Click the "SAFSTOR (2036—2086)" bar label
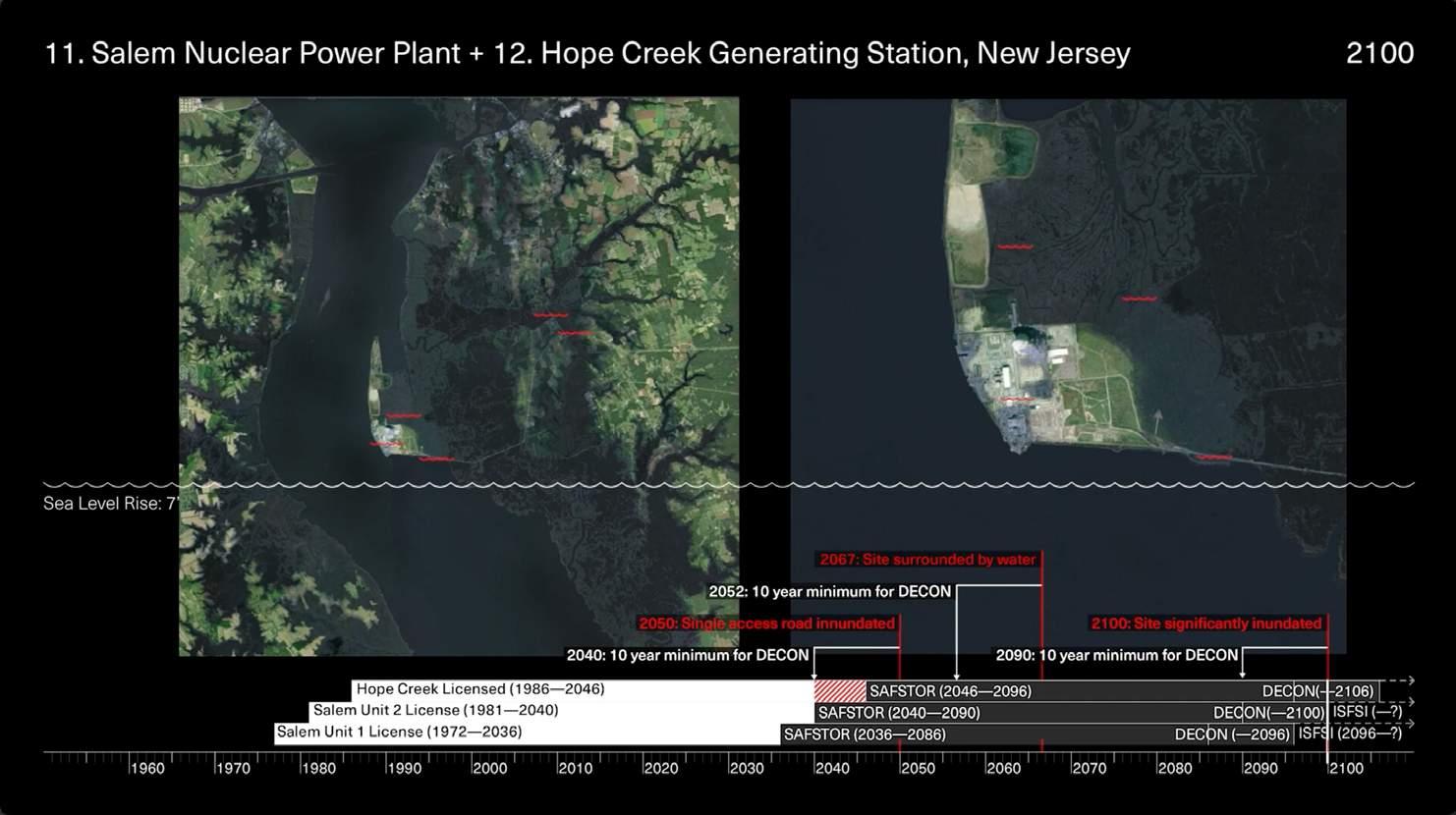 click(x=865, y=734)
